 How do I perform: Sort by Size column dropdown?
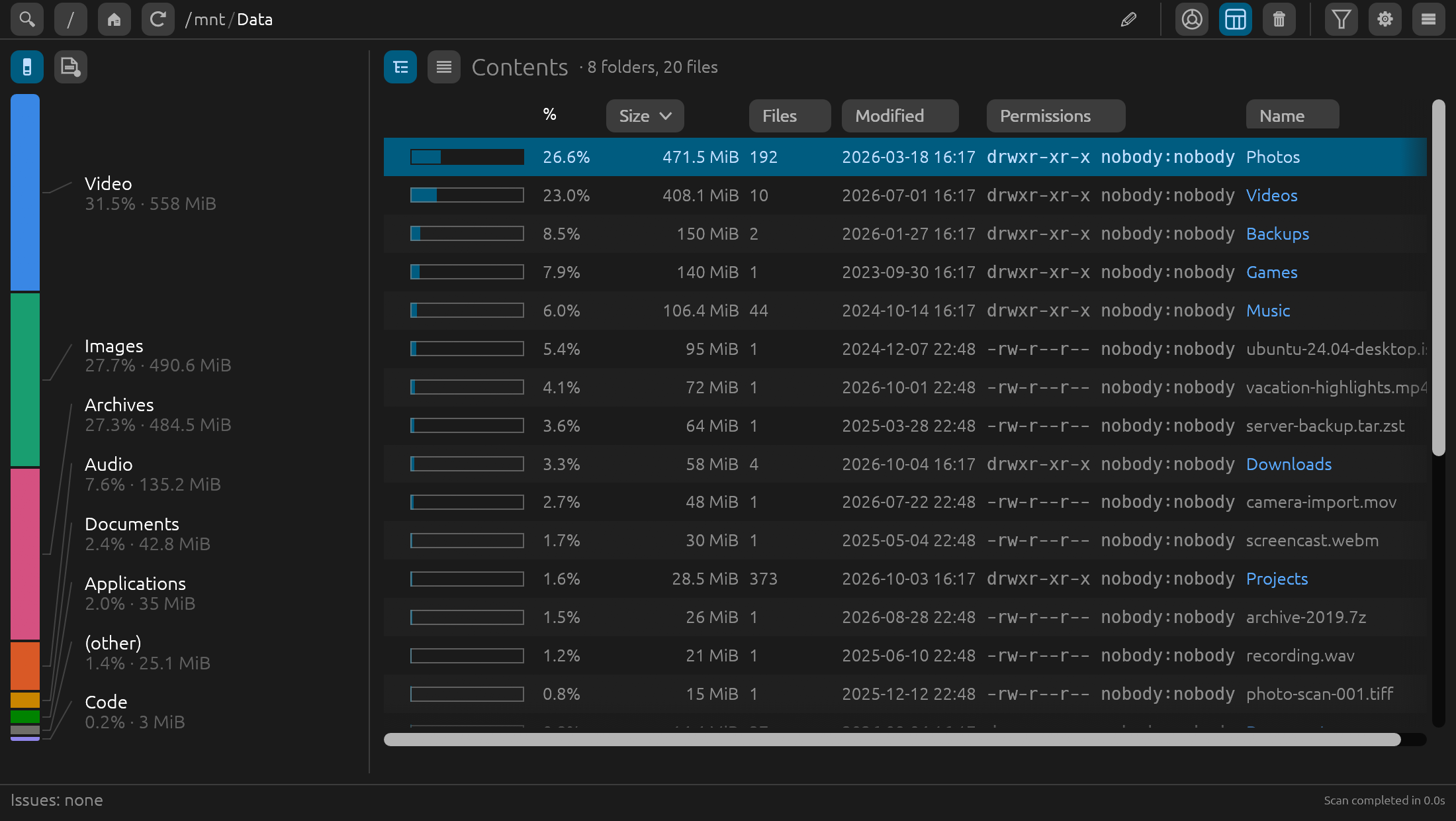(x=645, y=116)
